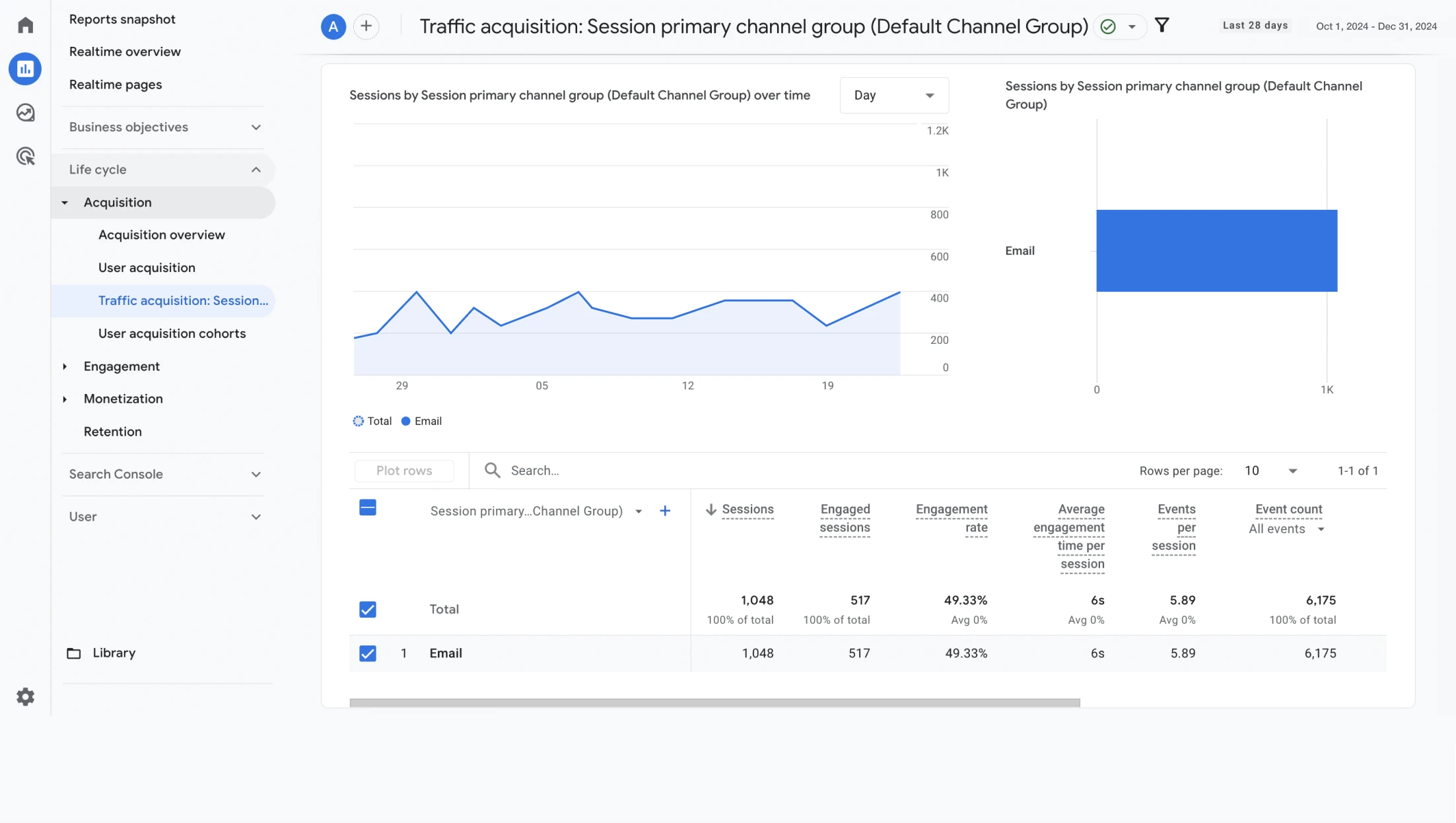Click the filter icon beside the report title

[x=1162, y=26]
